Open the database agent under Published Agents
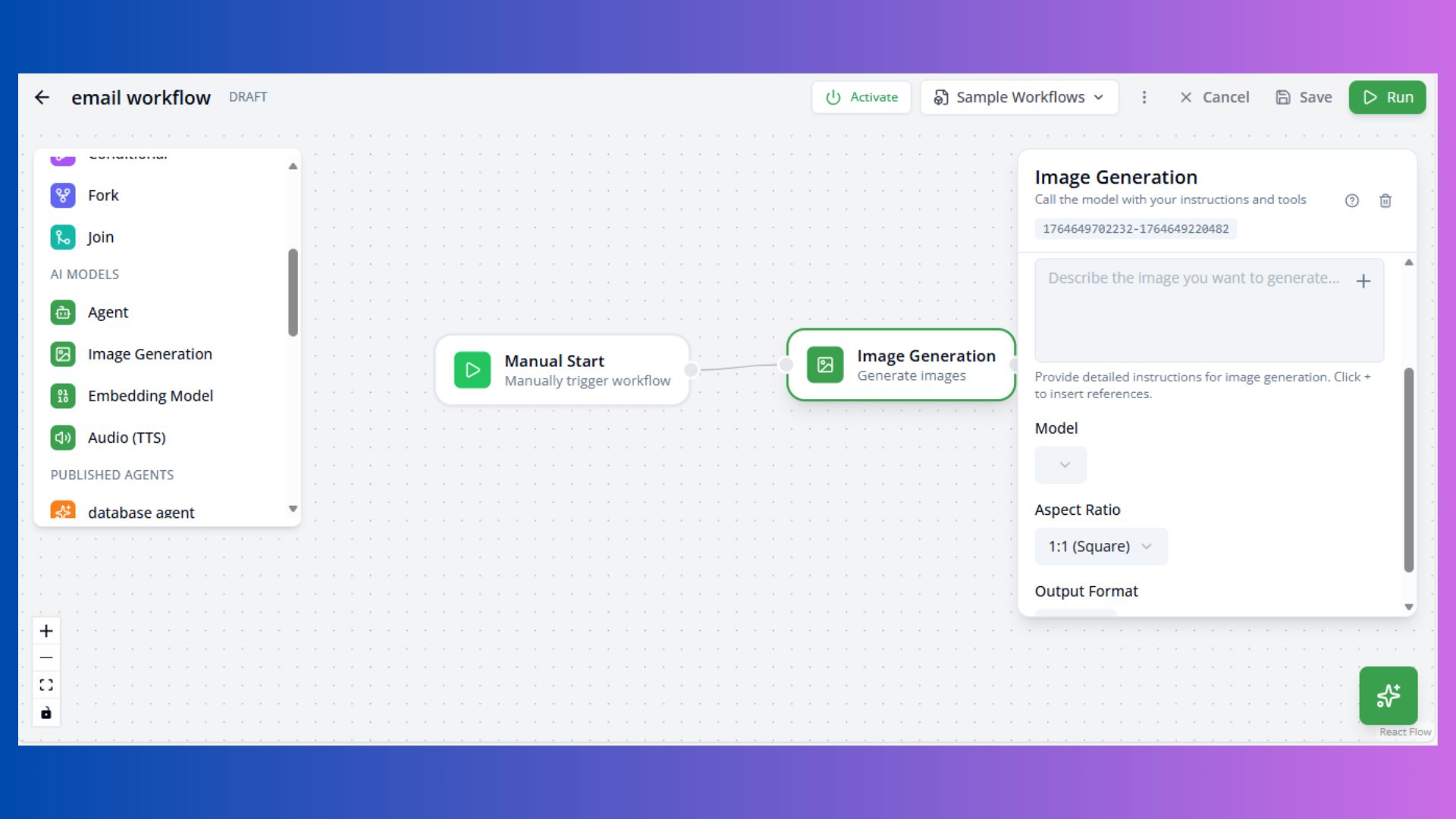Image resolution: width=1456 pixels, height=819 pixels. pyautogui.click(x=63, y=510)
